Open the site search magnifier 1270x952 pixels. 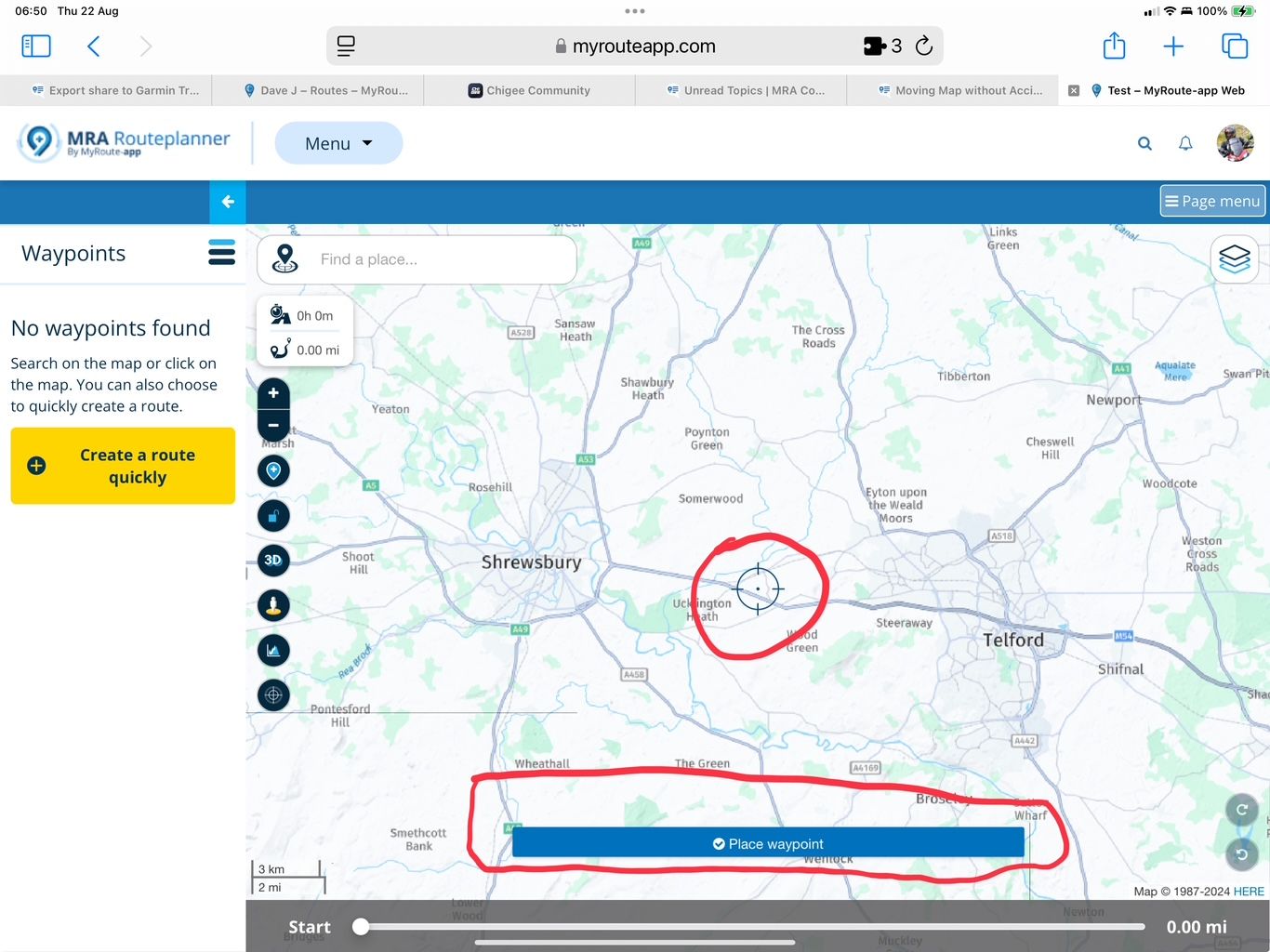1144,143
